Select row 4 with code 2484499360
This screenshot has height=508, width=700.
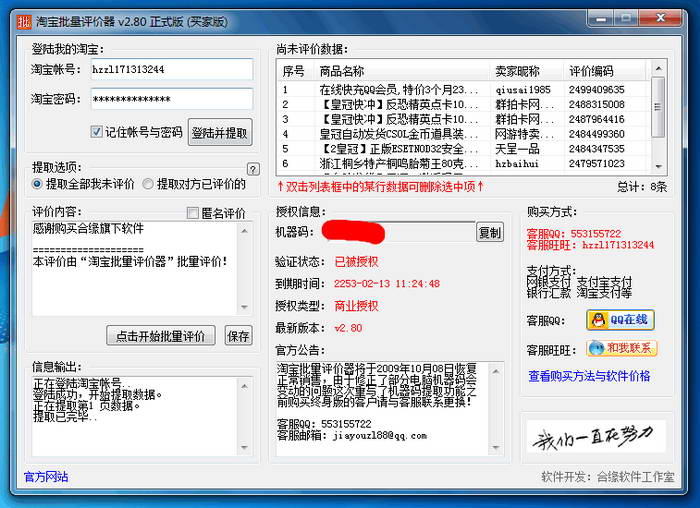coord(463,134)
